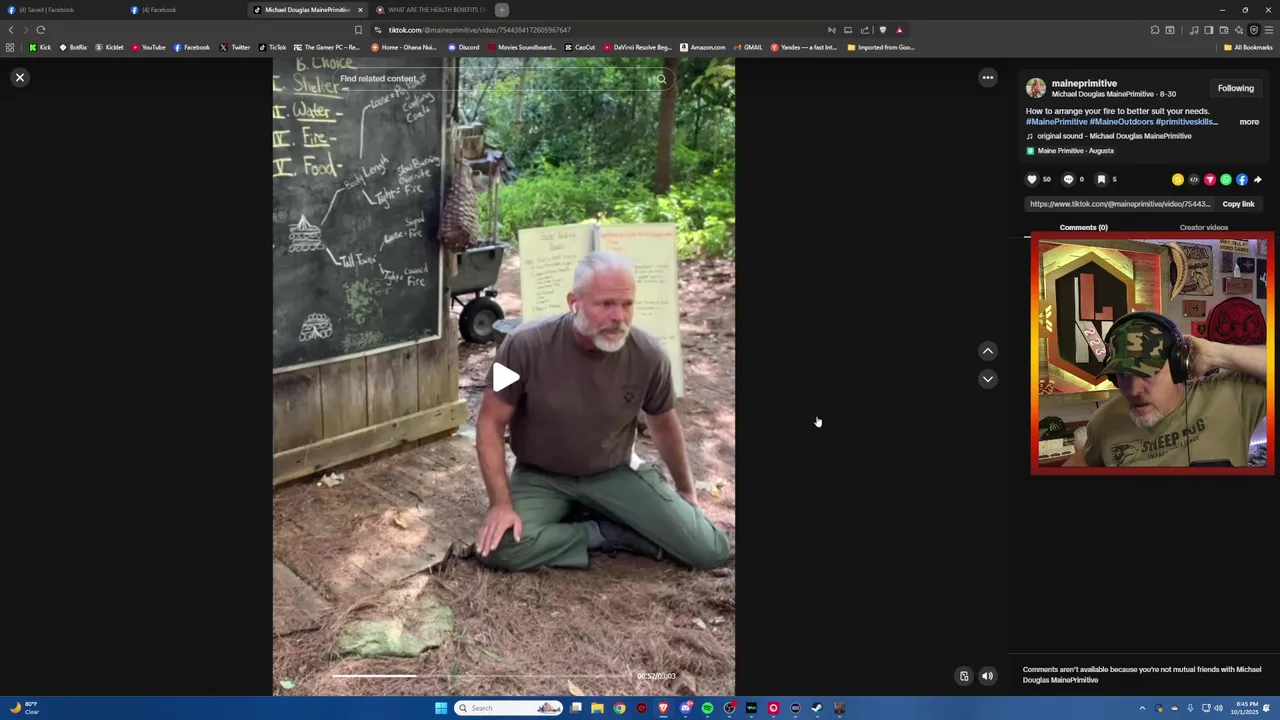Image resolution: width=1280 pixels, height=720 pixels.
Task: Share the video to Facebook
Action: (x=1241, y=180)
